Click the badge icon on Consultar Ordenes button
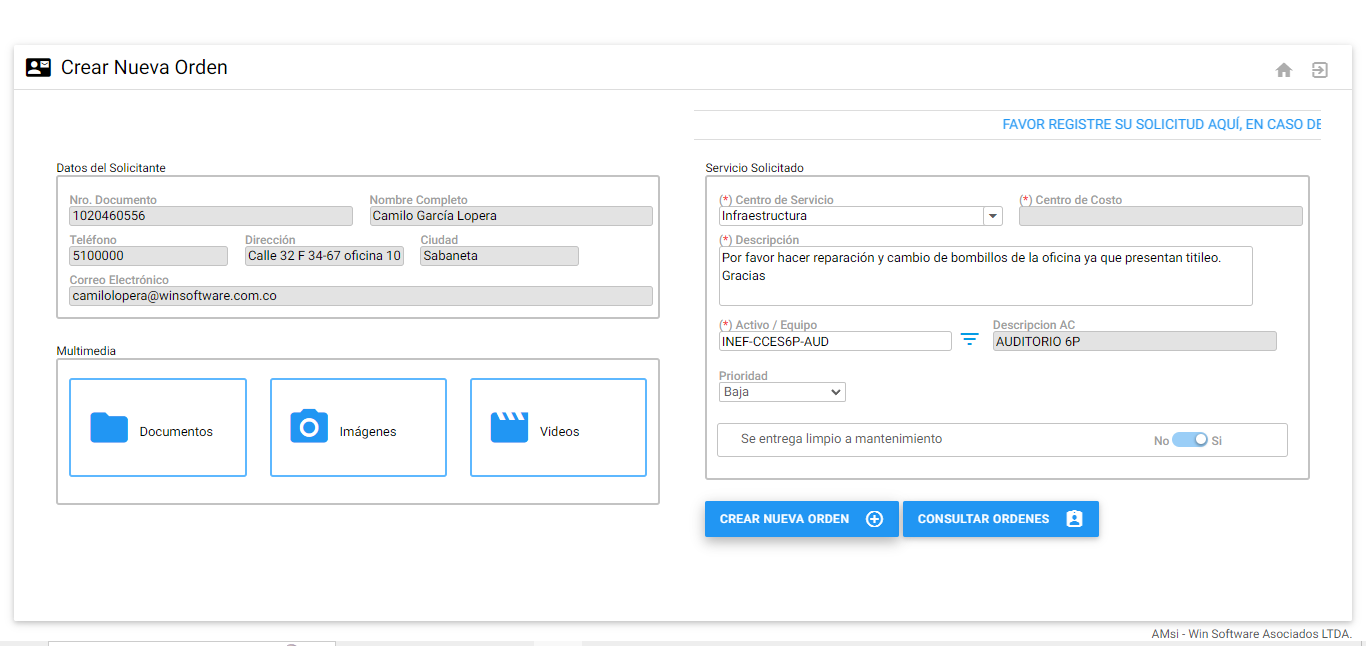Image resolution: width=1366 pixels, height=646 pixels. click(1074, 519)
